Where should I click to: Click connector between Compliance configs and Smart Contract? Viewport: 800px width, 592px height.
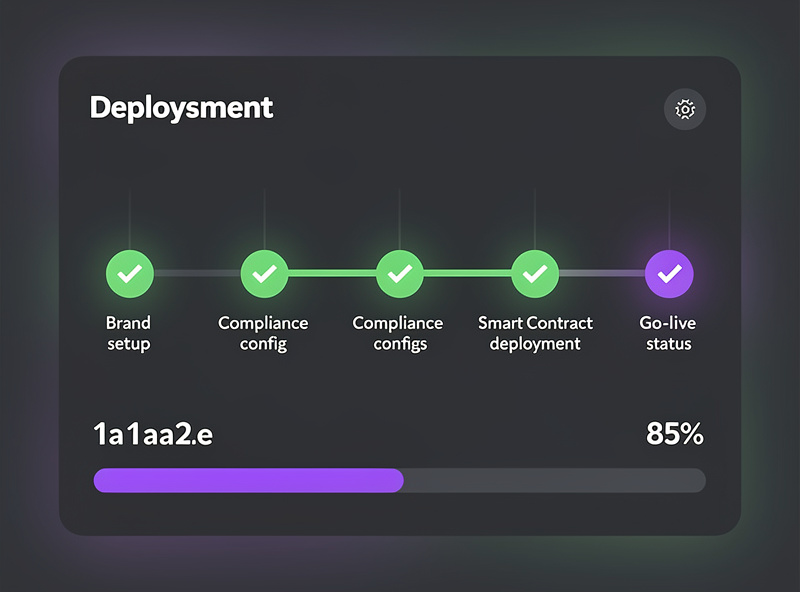(467, 273)
